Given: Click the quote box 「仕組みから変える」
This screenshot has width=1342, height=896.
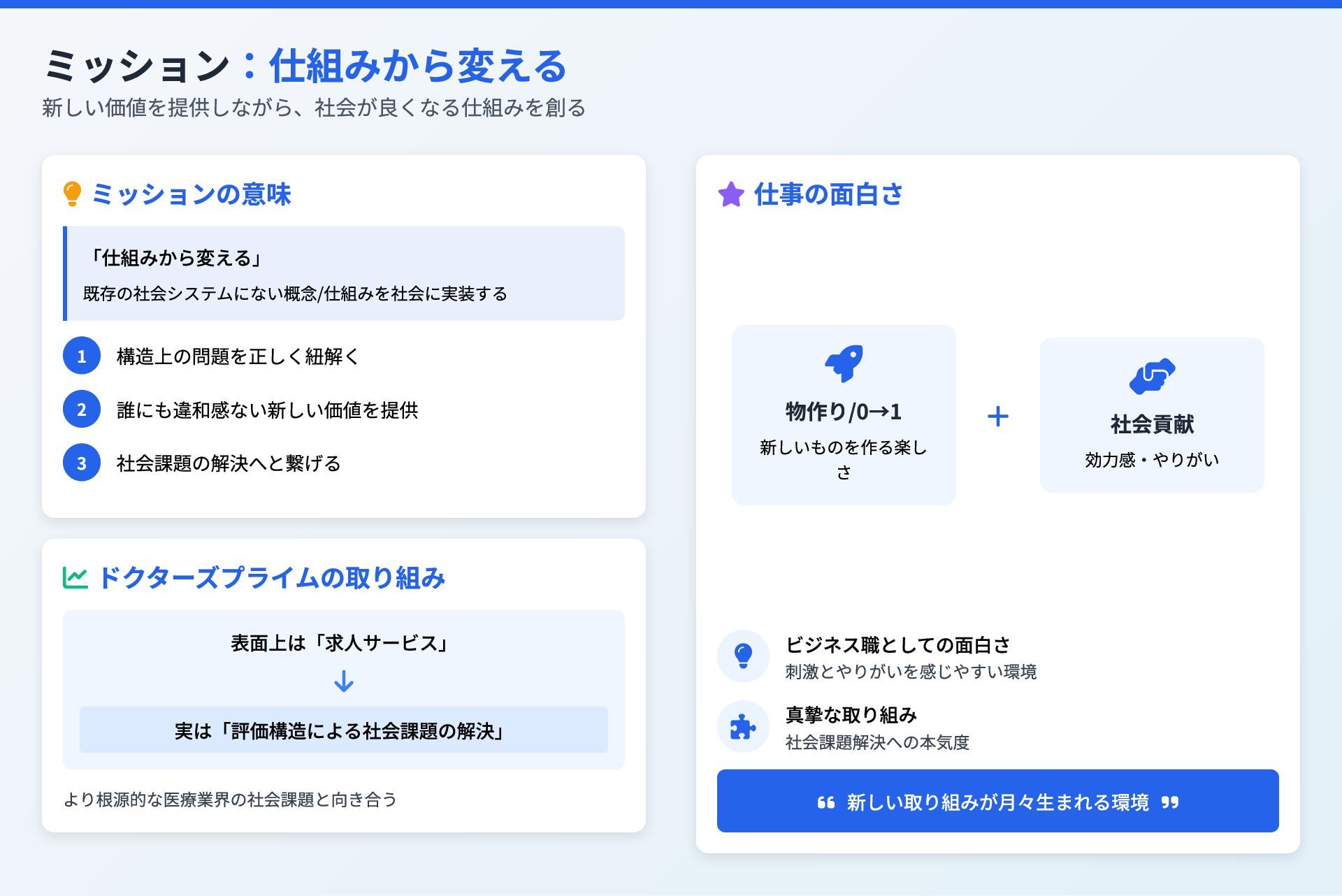Looking at the screenshot, I should (343, 274).
